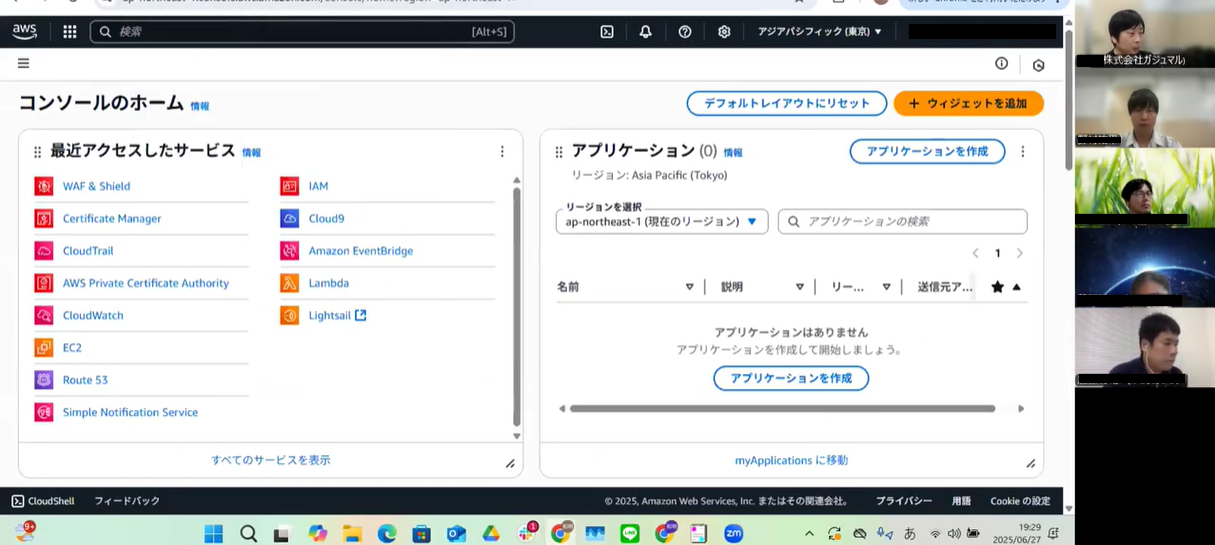The width and height of the screenshot is (1215, 545).
Task: Click the Amazon EventBridge service icon
Action: coord(289,251)
